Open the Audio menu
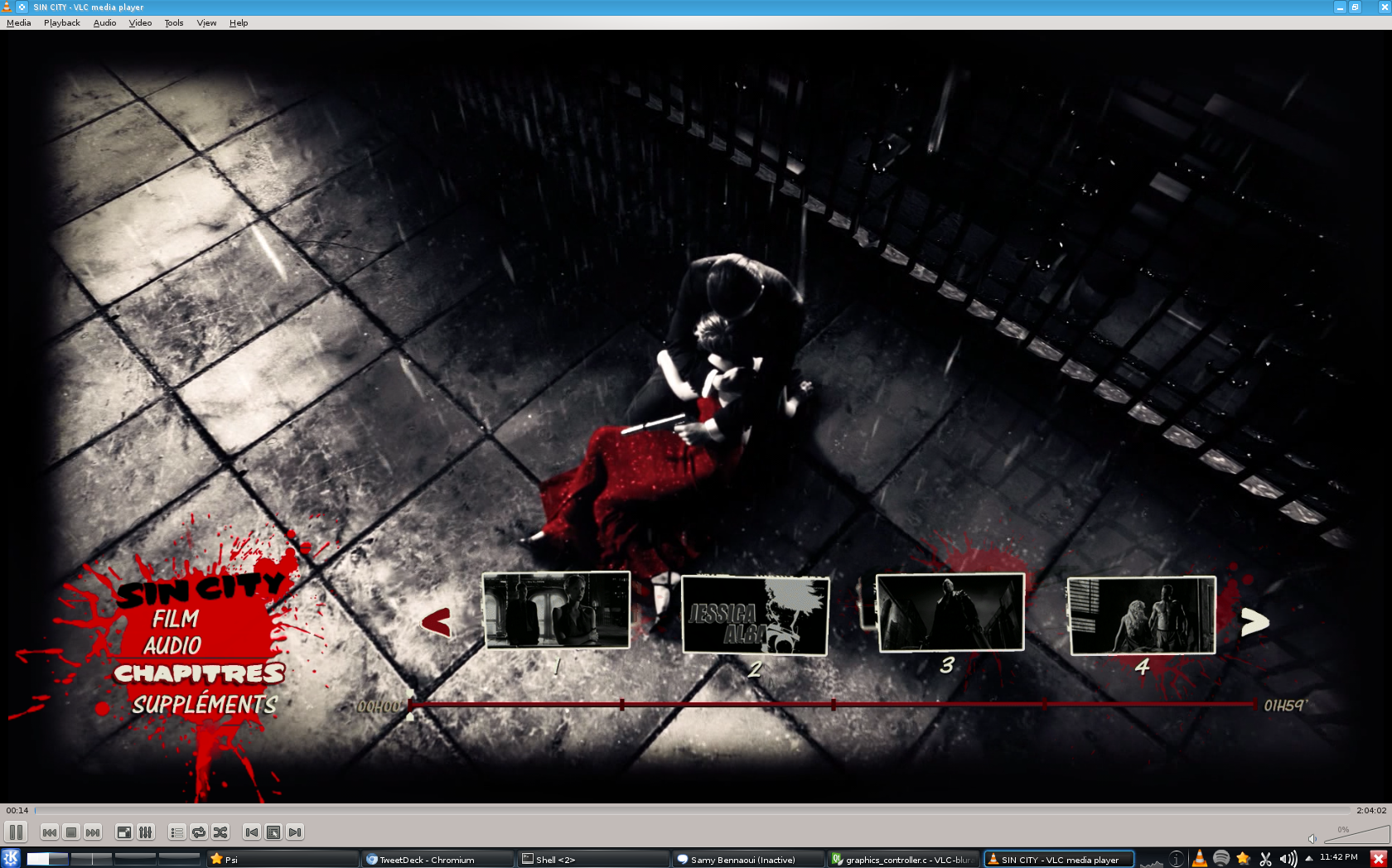 104,22
